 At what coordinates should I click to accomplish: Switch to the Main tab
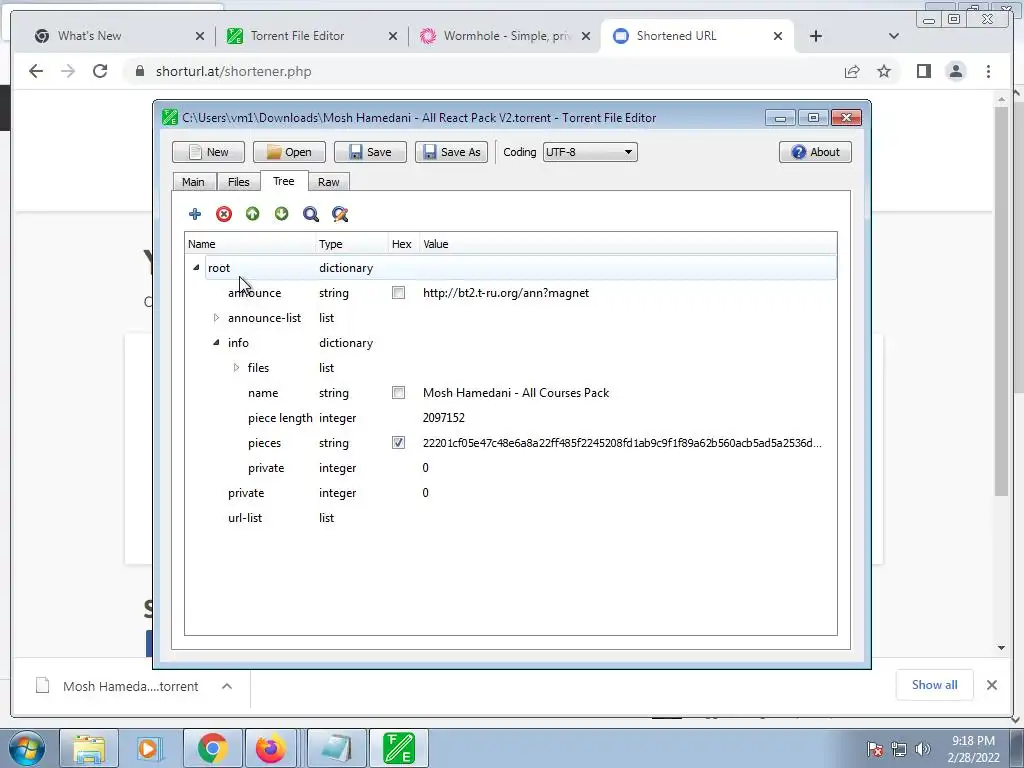tap(193, 182)
